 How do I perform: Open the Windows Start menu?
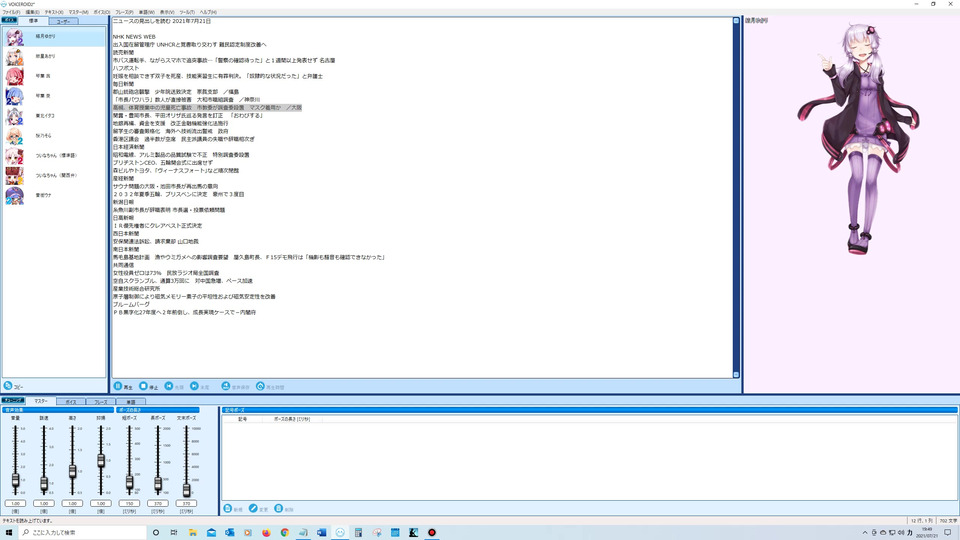pos(9,533)
